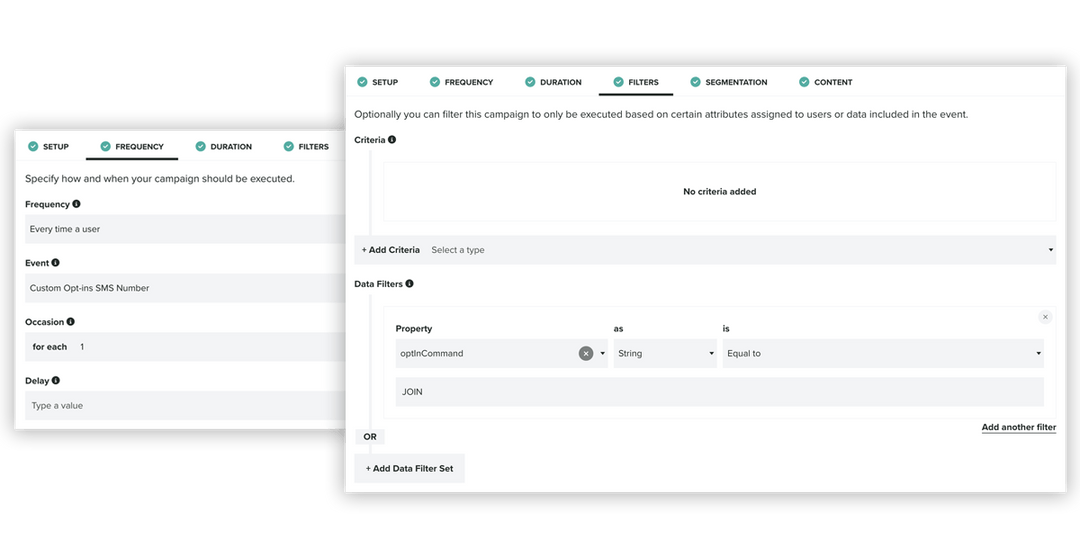Clear the optInCommand property value
Image resolution: width=1080 pixels, height=540 pixels.
[x=586, y=353]
